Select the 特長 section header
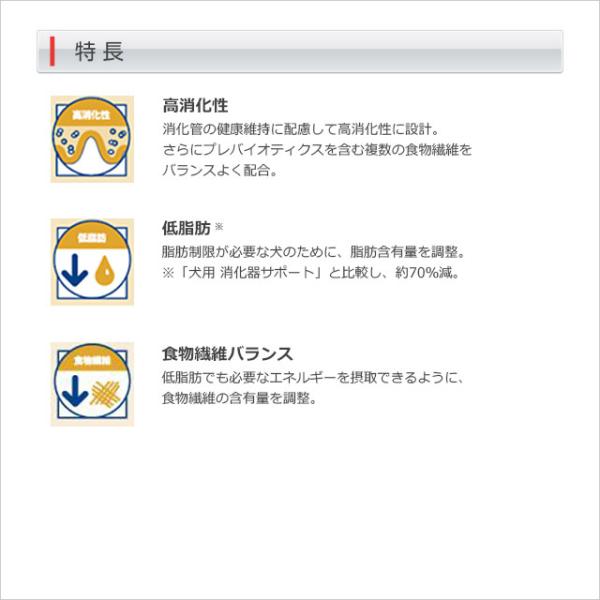The image size is (600, 600). (300, 51)
